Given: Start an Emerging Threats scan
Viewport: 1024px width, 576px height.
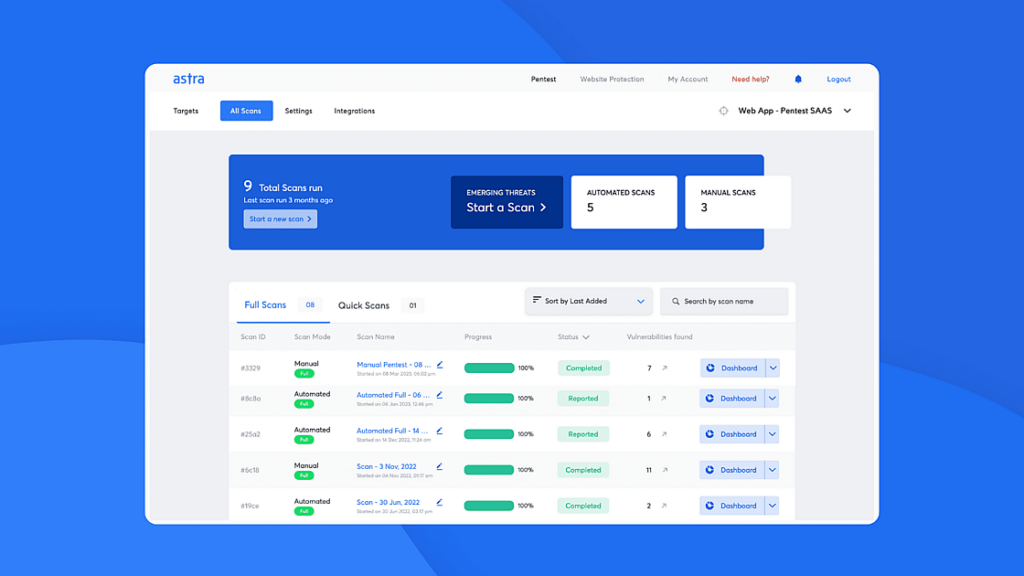Looking at the screenshot, I should click(507, 202).
